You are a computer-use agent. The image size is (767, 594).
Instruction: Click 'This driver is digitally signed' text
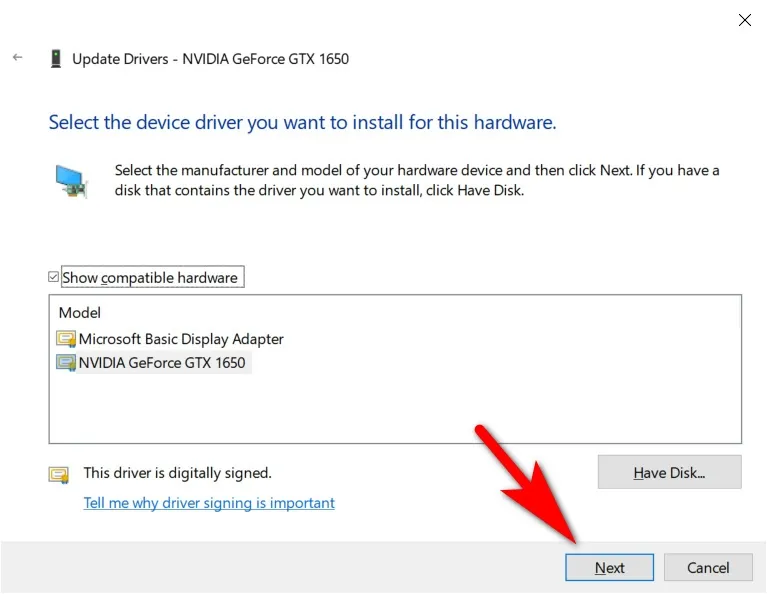pos(177,473)
